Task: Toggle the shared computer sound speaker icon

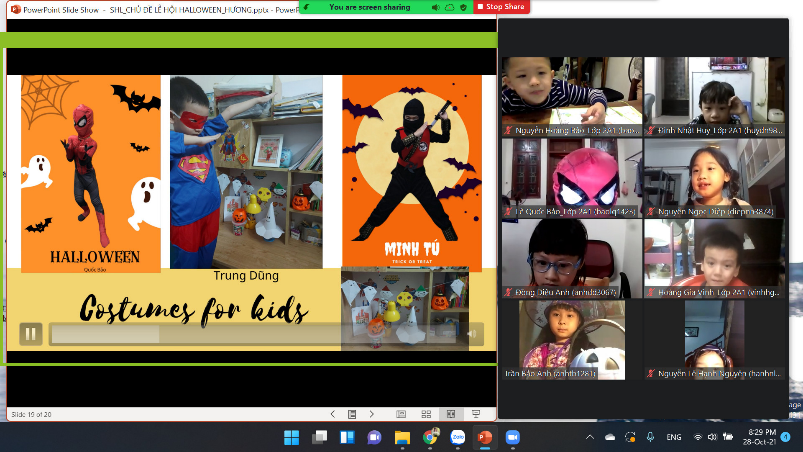Action: coord(437,7)
